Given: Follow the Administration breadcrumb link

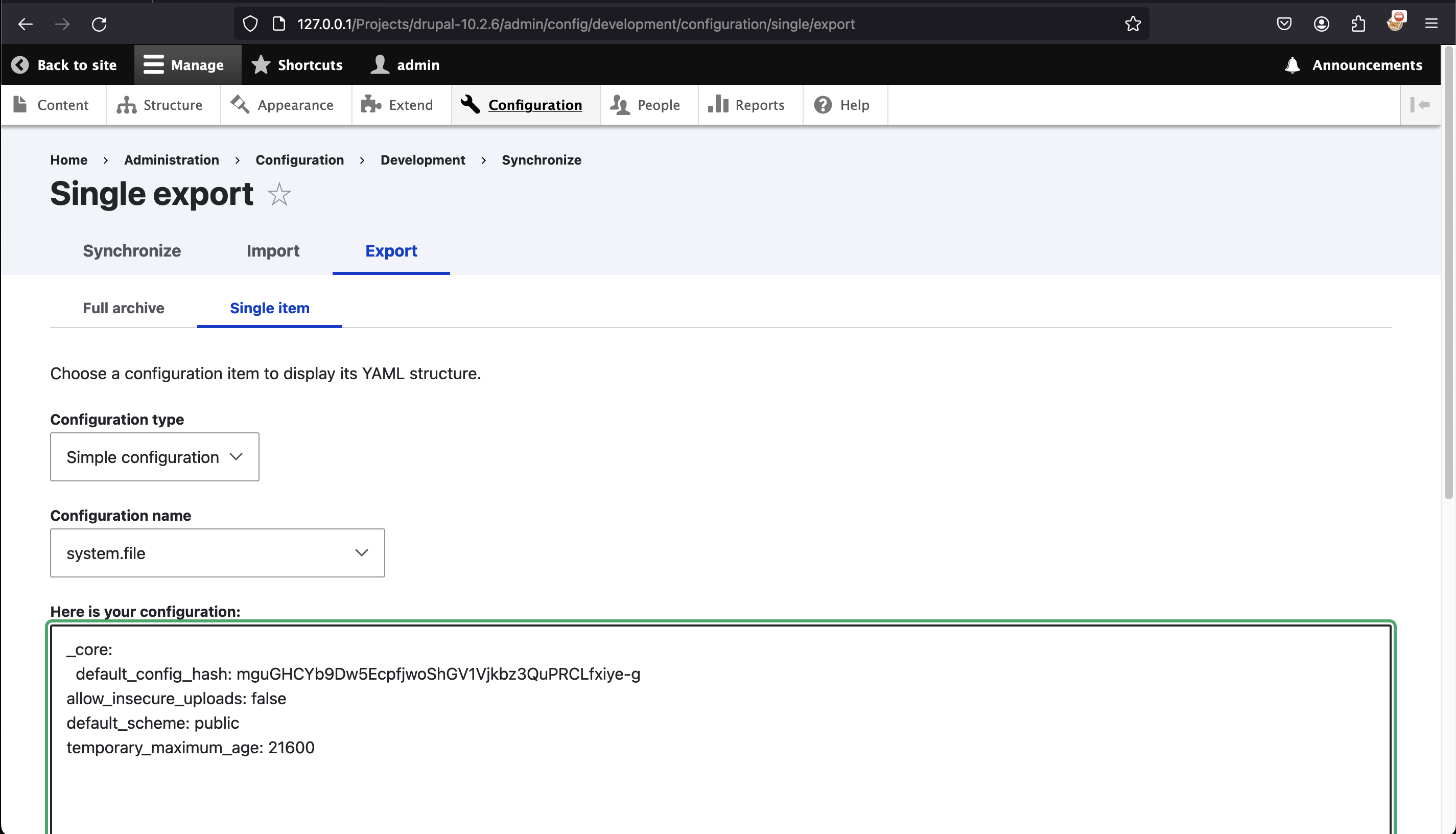Looking at the screenshot, I should click(x=171, y=160).
